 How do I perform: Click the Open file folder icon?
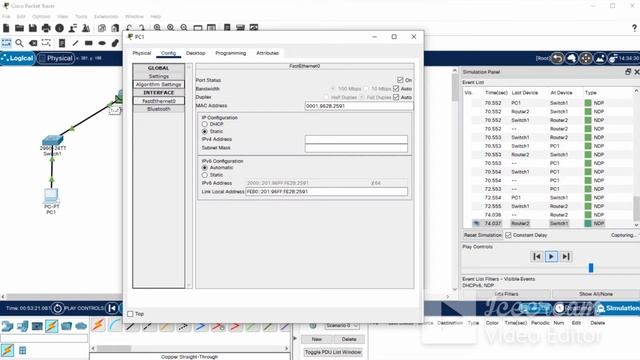point(19,28)
